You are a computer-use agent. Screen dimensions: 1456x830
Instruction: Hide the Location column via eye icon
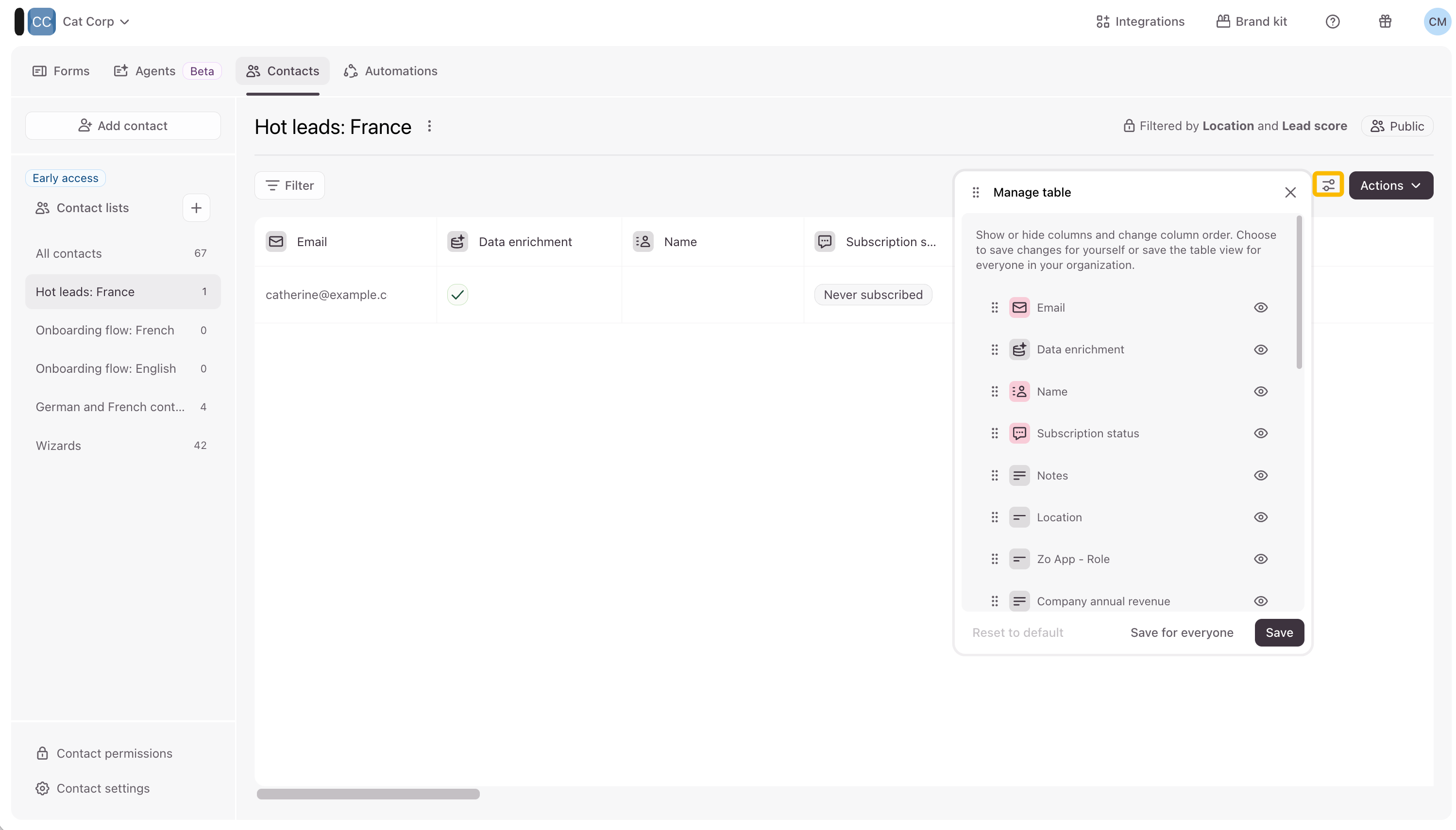point(1260,517)
